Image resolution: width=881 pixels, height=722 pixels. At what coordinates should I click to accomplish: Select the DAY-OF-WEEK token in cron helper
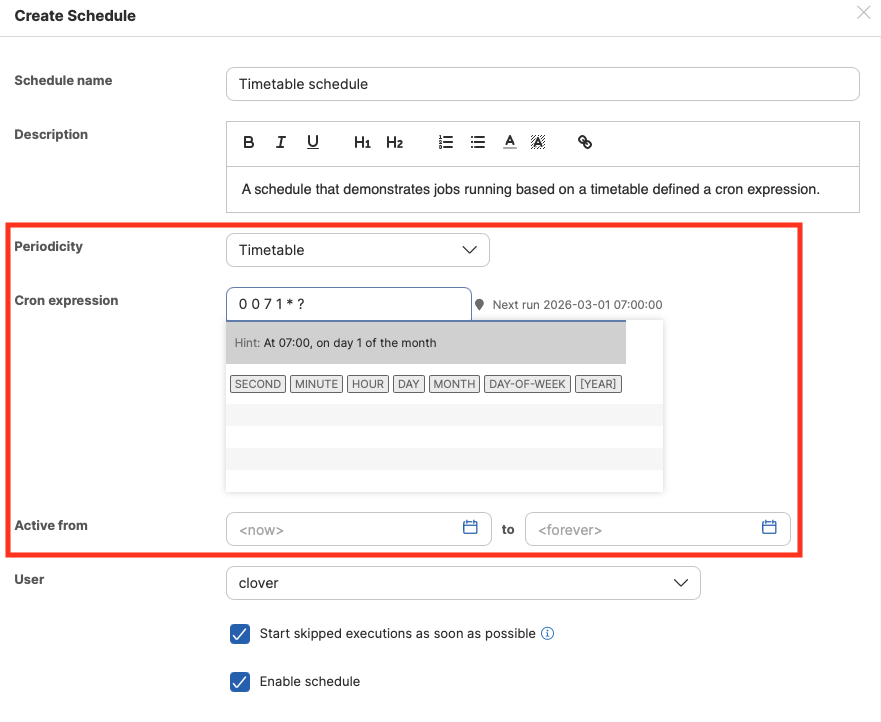(527, 383)
